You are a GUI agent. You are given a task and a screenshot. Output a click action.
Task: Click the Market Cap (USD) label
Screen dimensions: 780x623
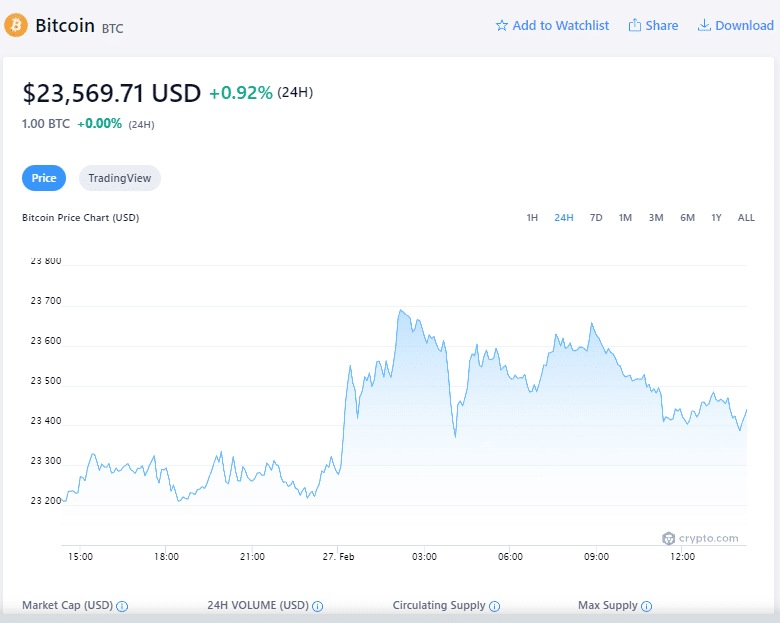click(68, 606)
